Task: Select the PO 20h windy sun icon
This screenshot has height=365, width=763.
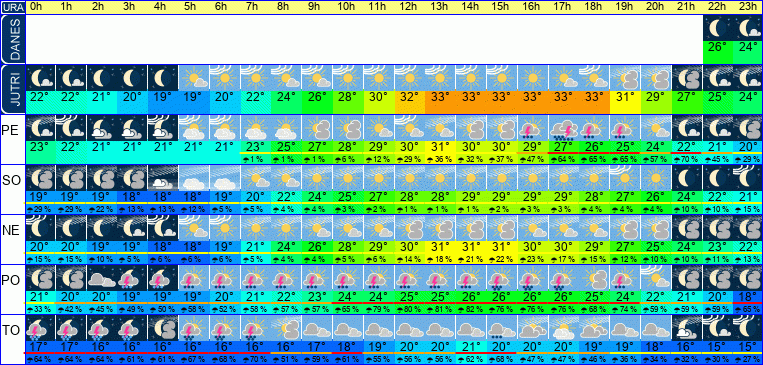Action: 655,278
